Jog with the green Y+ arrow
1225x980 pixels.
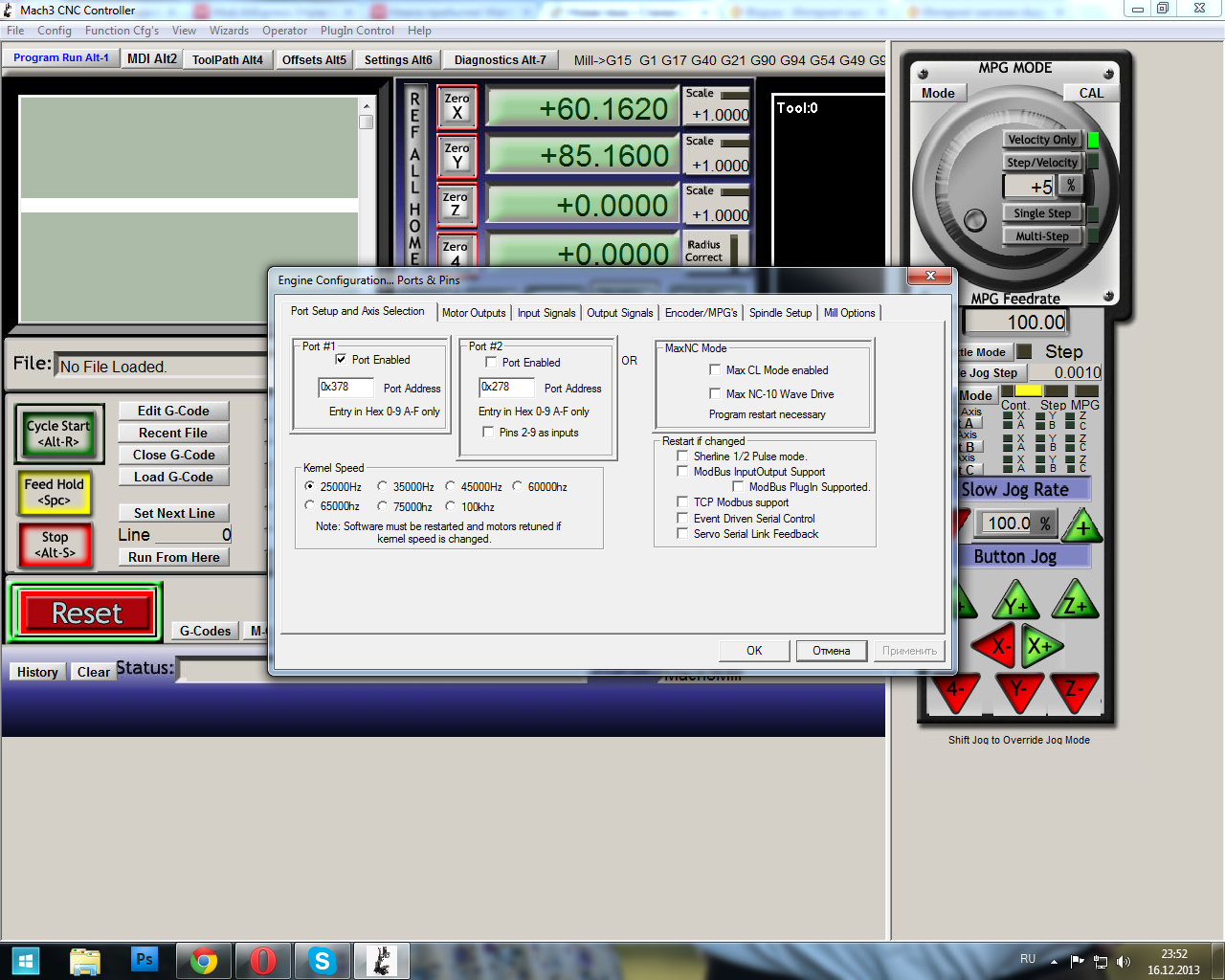click(x=1016, y=603)
